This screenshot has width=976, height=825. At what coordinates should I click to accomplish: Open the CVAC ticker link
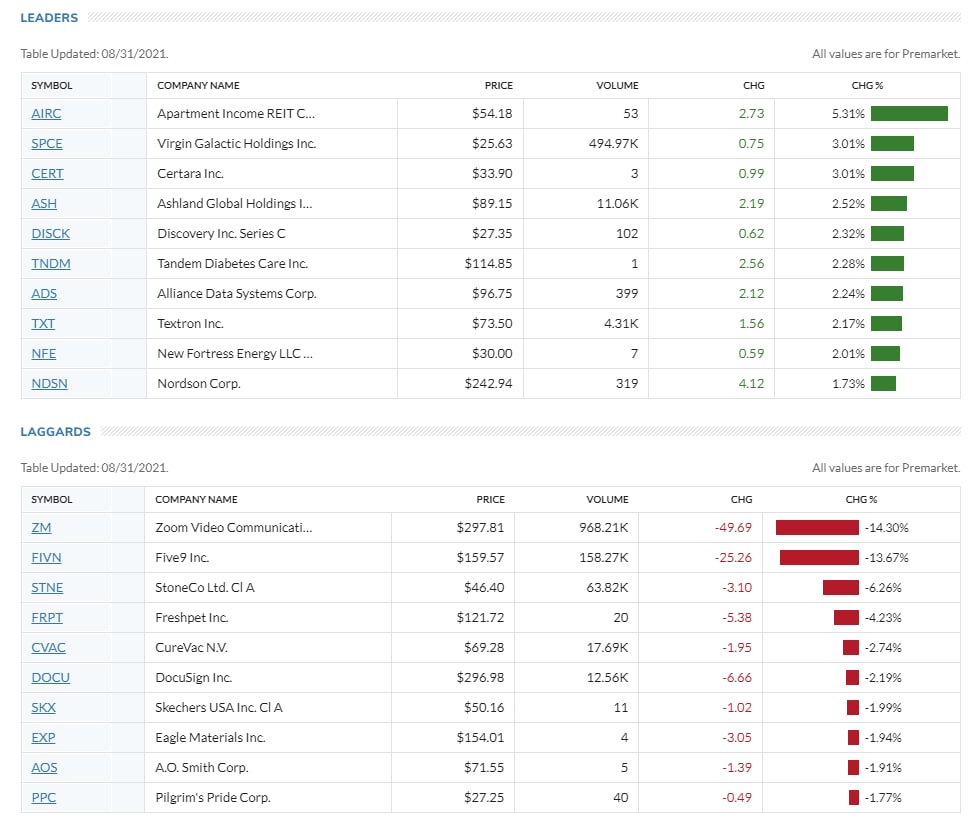click(x=48, y=648)
